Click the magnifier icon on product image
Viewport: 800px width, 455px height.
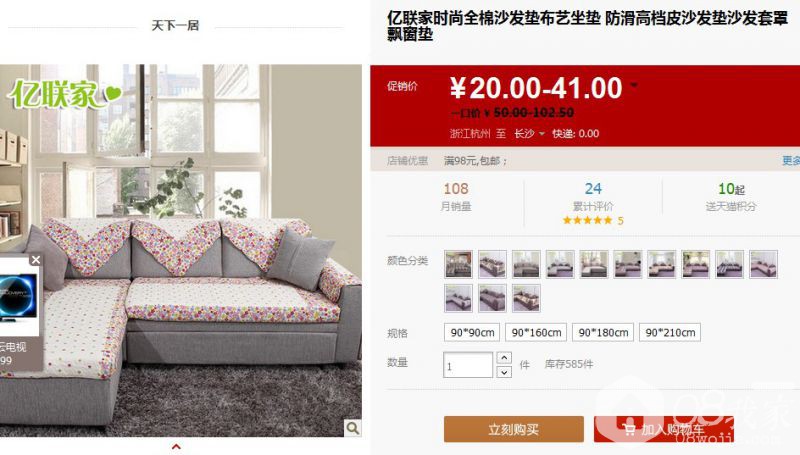[352, 427]
